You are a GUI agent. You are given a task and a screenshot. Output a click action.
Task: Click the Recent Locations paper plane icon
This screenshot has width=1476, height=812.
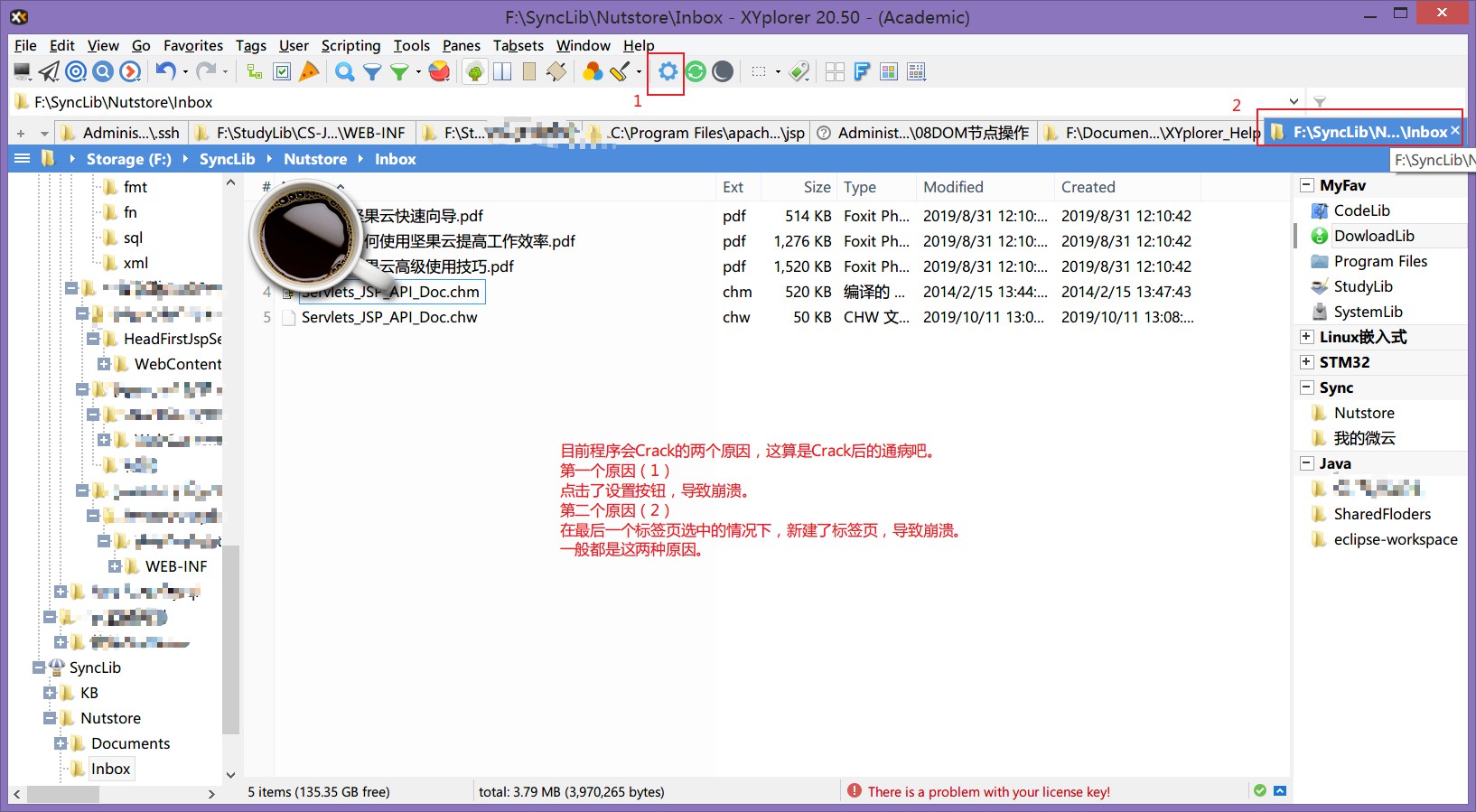tap(50, 71)
